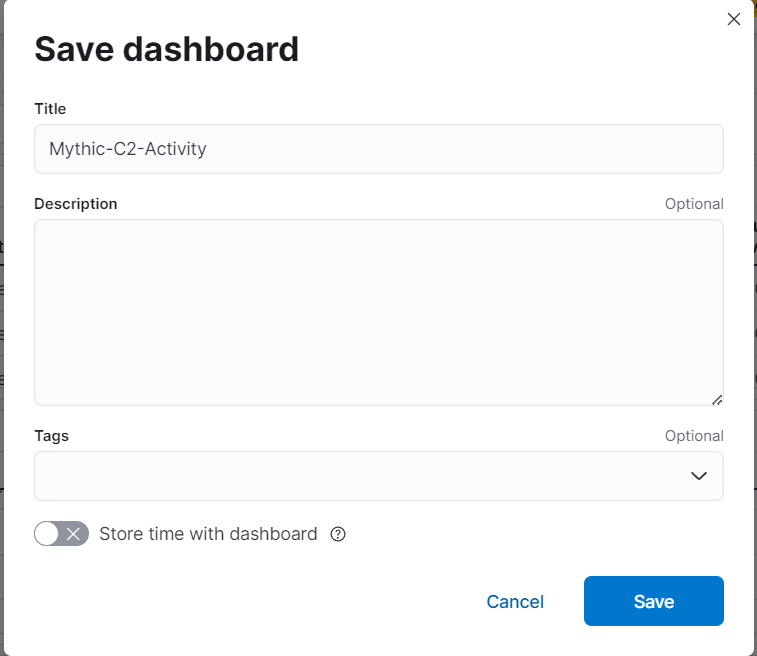
Task: Select the Description field label
Action: tap(76, 204)
